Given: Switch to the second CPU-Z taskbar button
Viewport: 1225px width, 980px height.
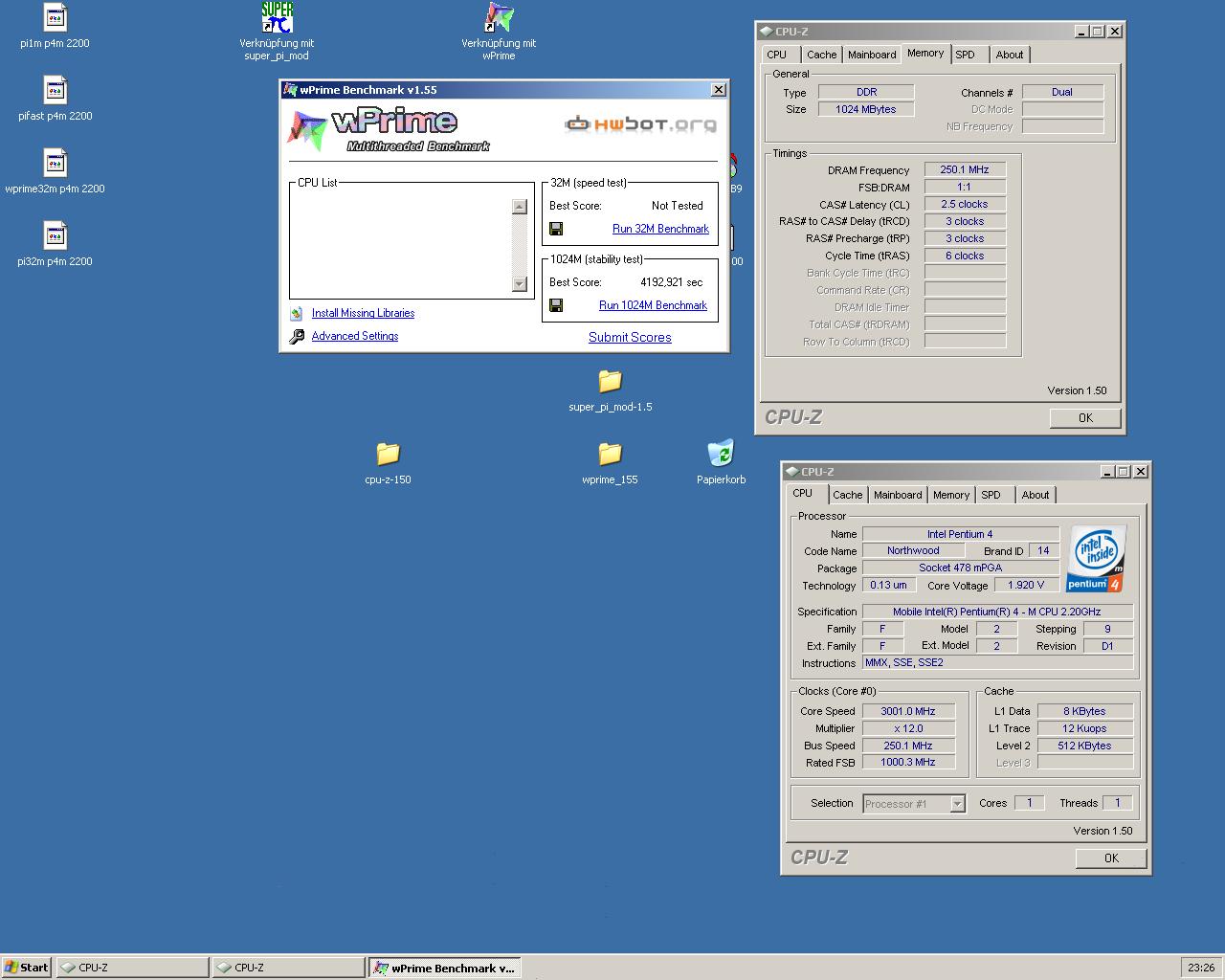Looking at the screenshot, I should coord(288,968).
